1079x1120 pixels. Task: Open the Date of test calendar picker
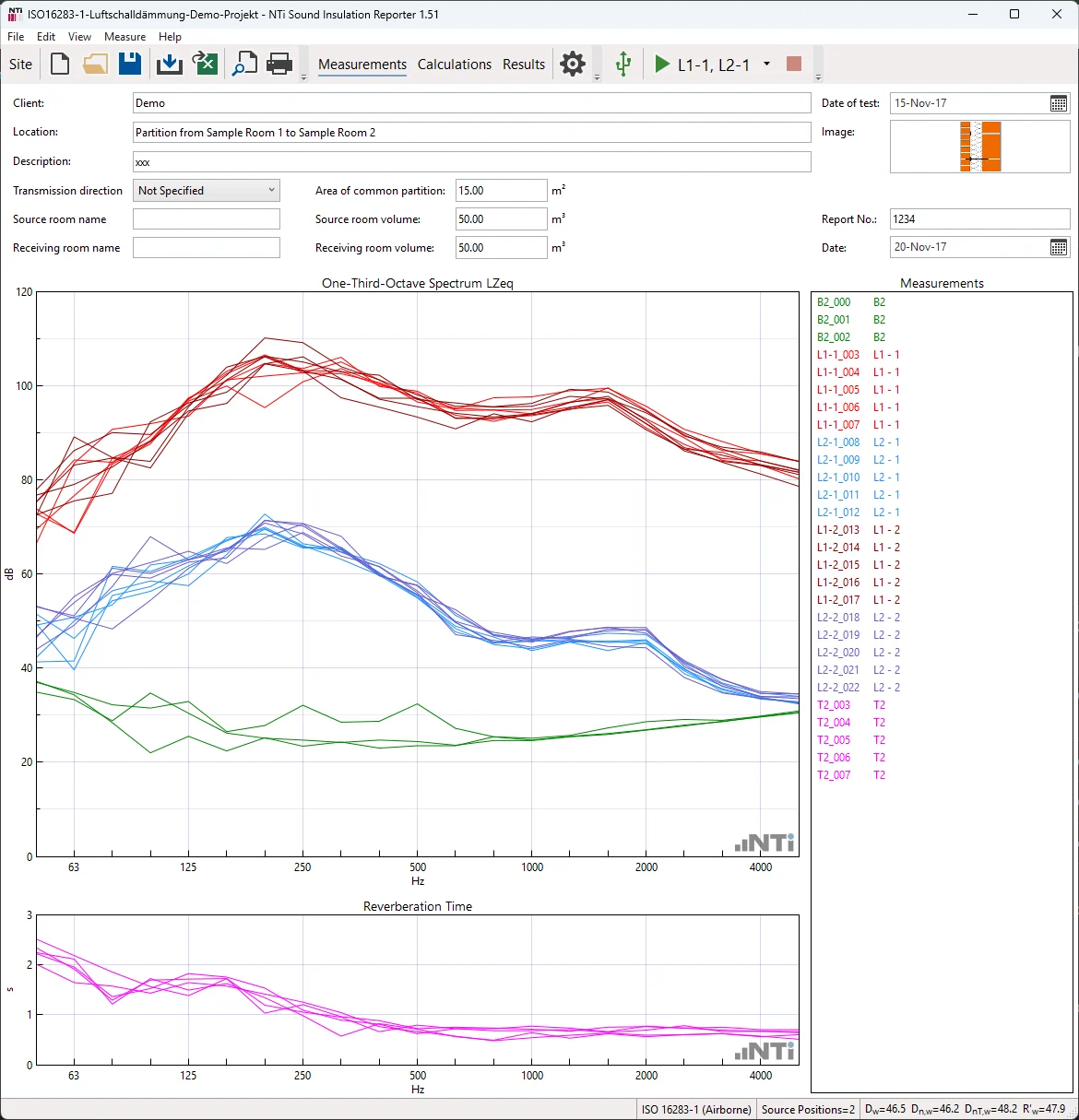point(1059,103)
